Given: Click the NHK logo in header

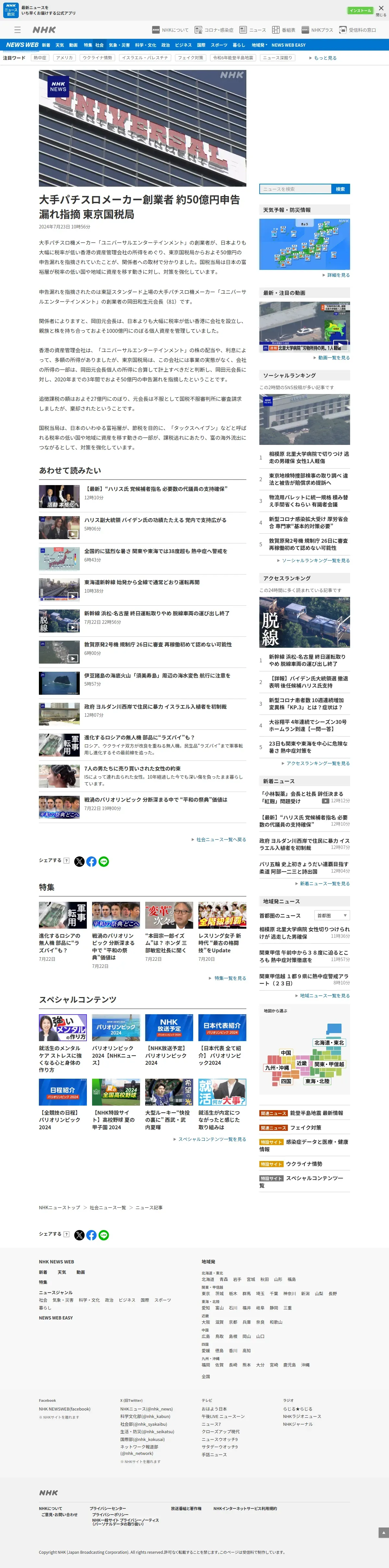Looking at the screenshot, I should click(x=44, y=30).
